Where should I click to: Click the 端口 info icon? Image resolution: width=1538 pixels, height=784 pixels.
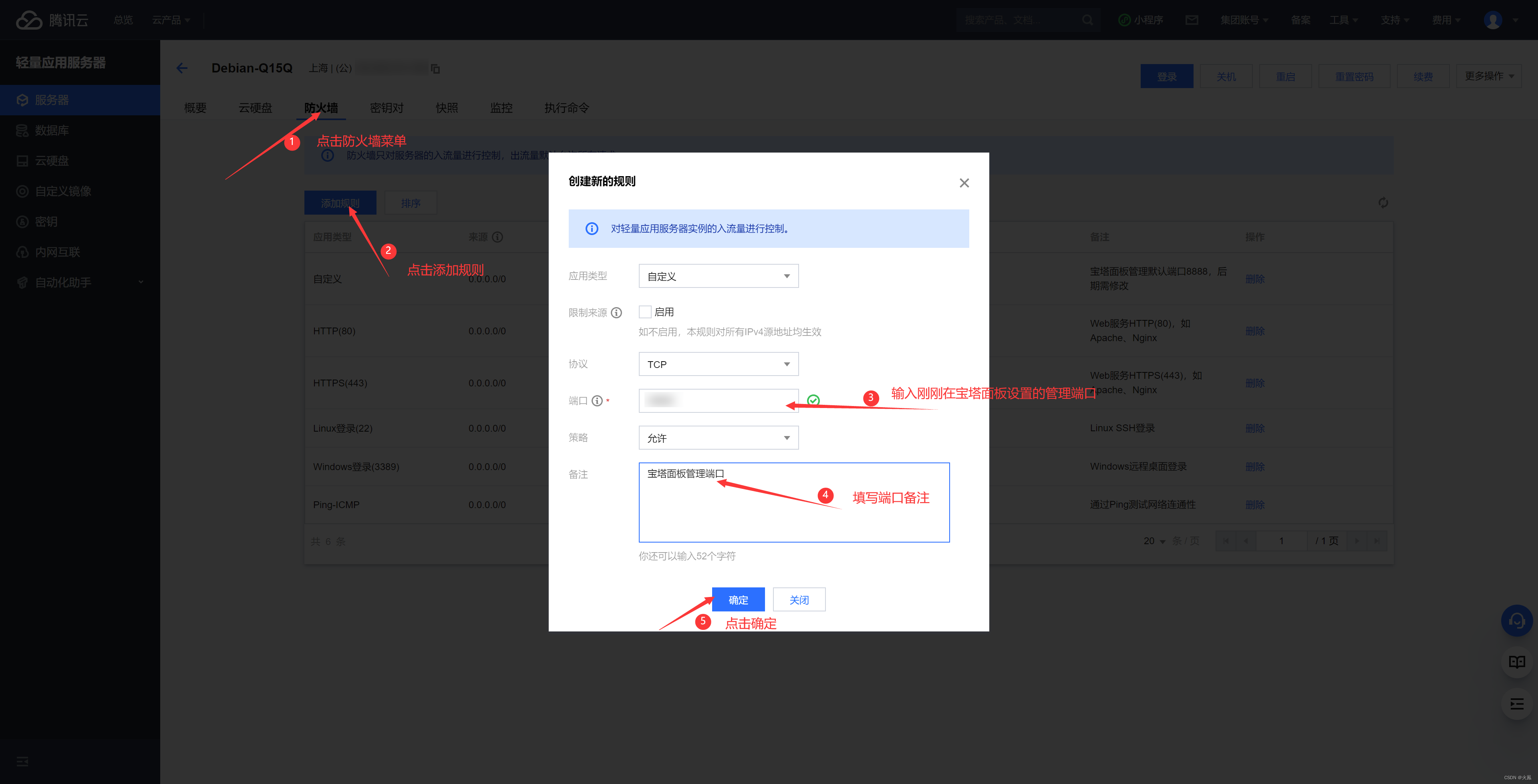point(597,401)
